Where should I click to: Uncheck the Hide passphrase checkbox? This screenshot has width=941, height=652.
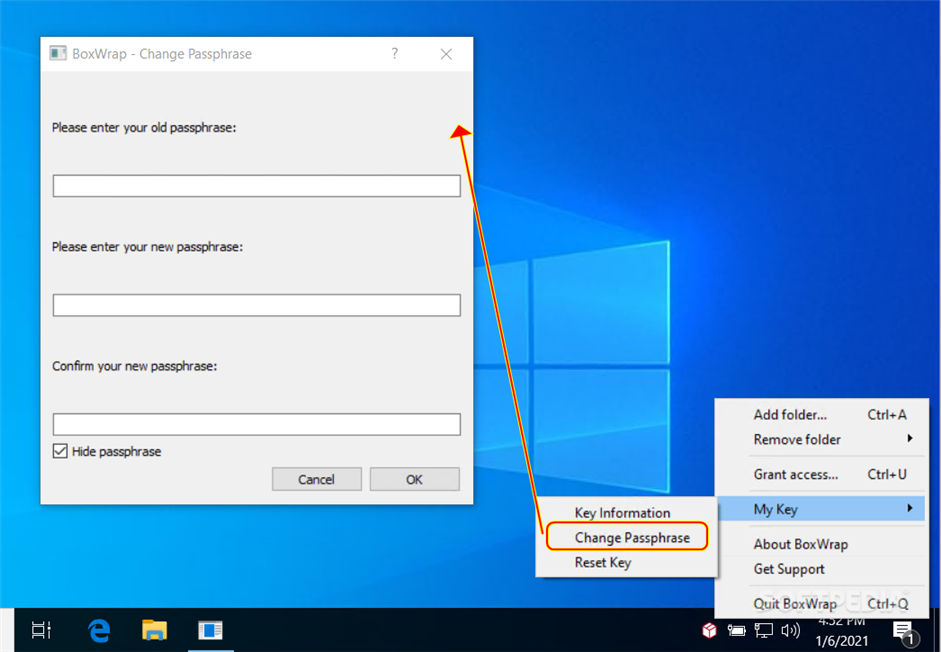[x=60, y=451]
